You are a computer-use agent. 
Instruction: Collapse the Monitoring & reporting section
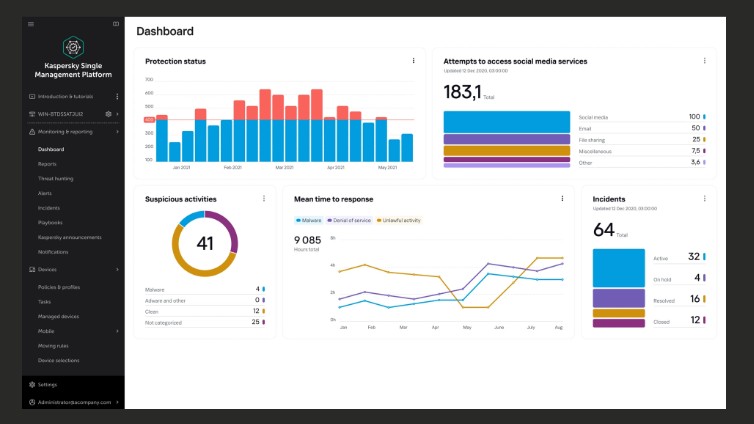click(x=117, y=131)
